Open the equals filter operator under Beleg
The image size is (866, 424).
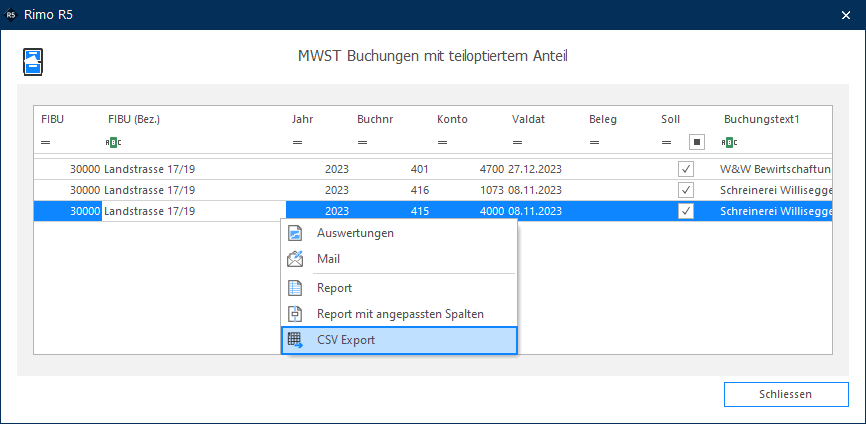pyautogui.click(x=594, y=143)
